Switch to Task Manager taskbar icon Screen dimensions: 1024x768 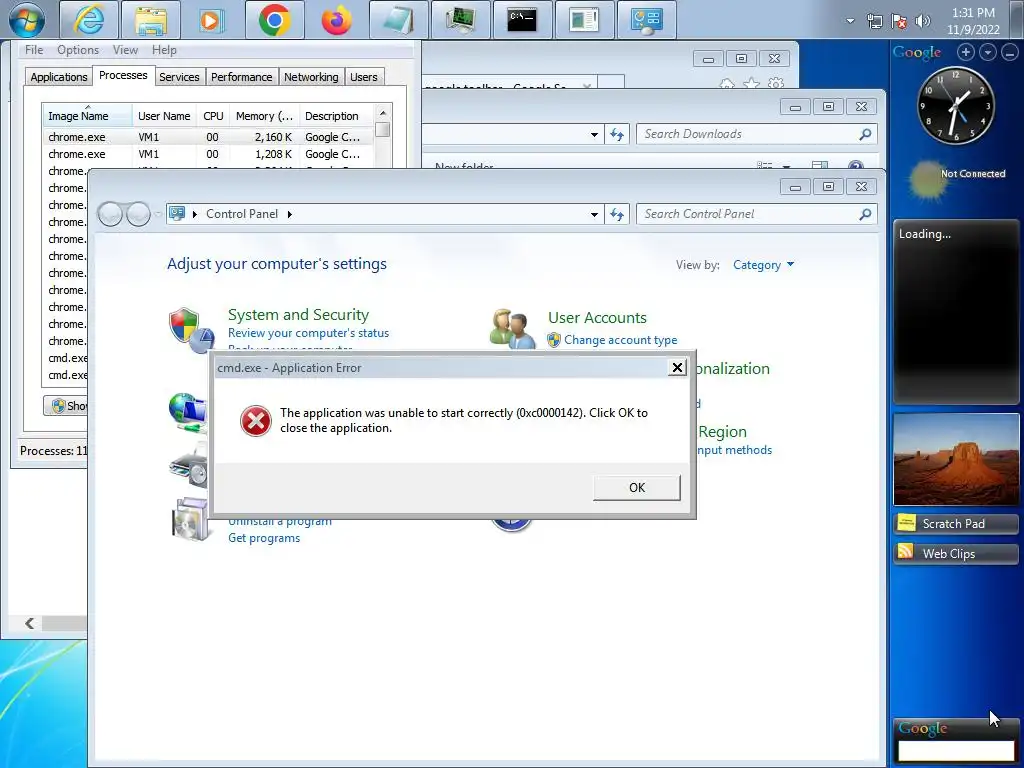click(460, 20)
